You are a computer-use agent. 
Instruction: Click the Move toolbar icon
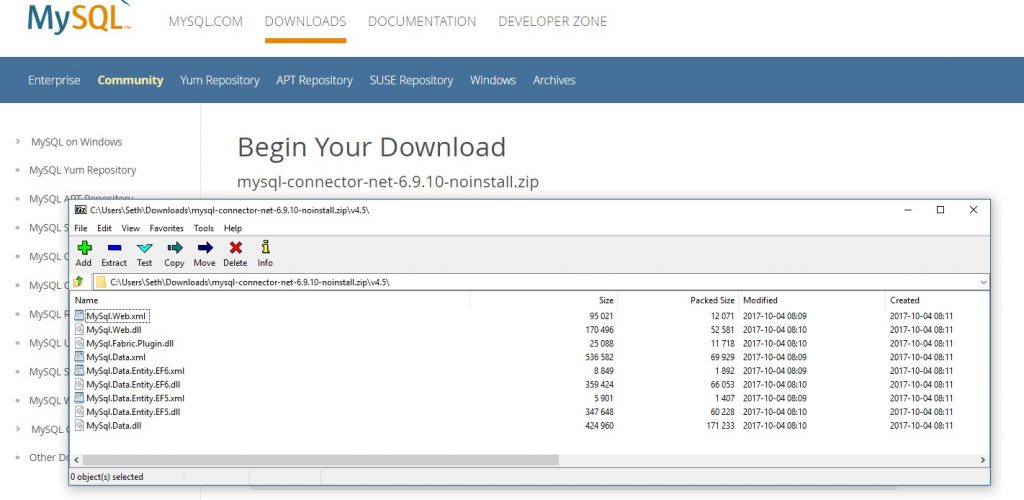click(205, 248)
